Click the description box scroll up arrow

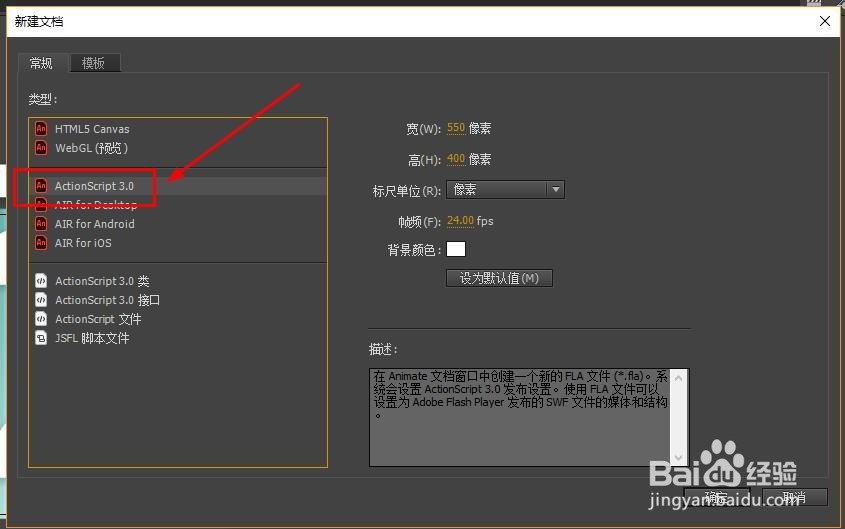click(678, 378)
